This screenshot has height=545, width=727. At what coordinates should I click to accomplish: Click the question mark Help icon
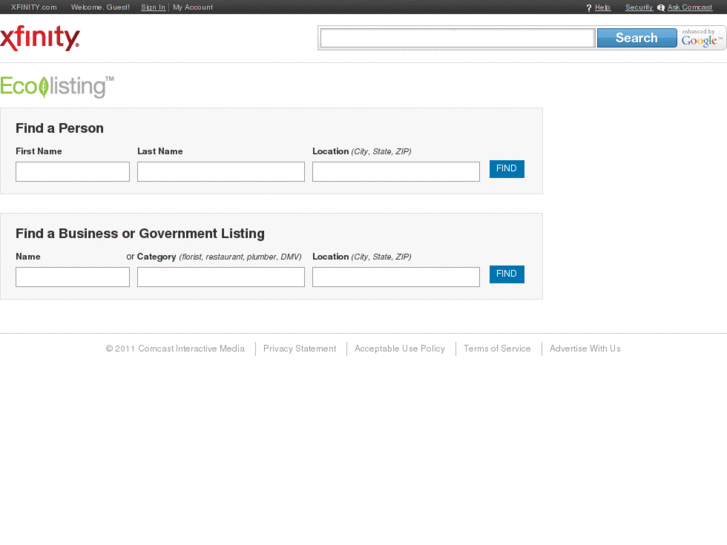[589, 8]
